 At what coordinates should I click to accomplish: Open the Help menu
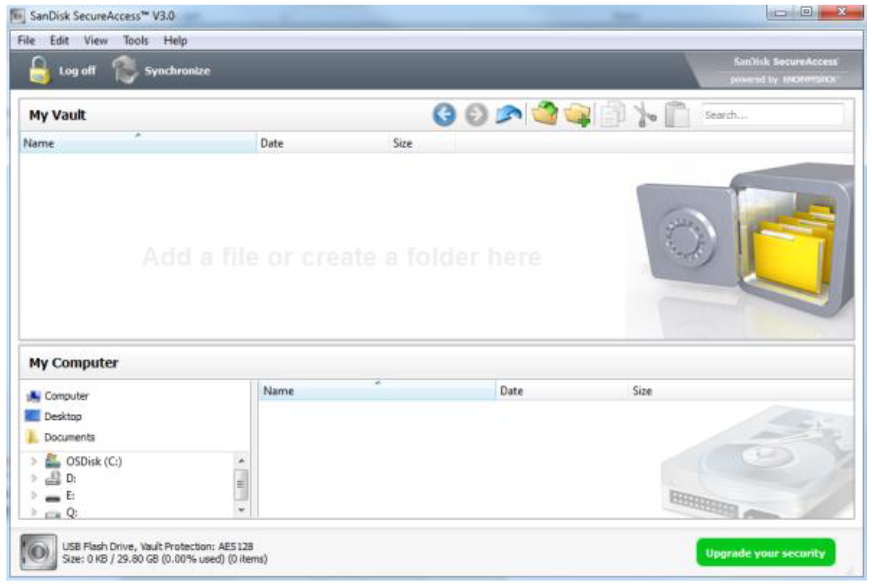point(175,41)
